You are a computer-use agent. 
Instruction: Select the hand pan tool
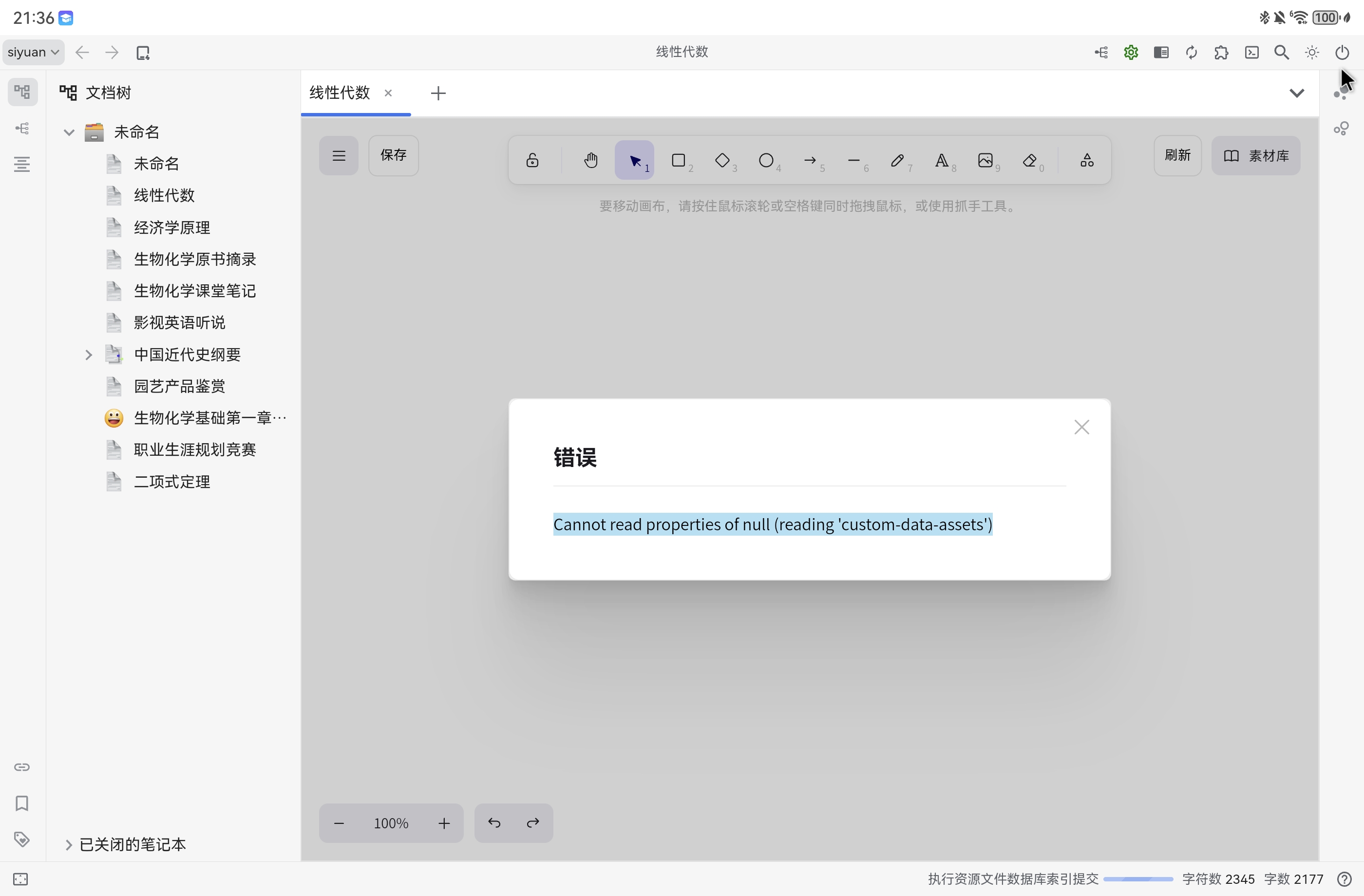(591, 160)
